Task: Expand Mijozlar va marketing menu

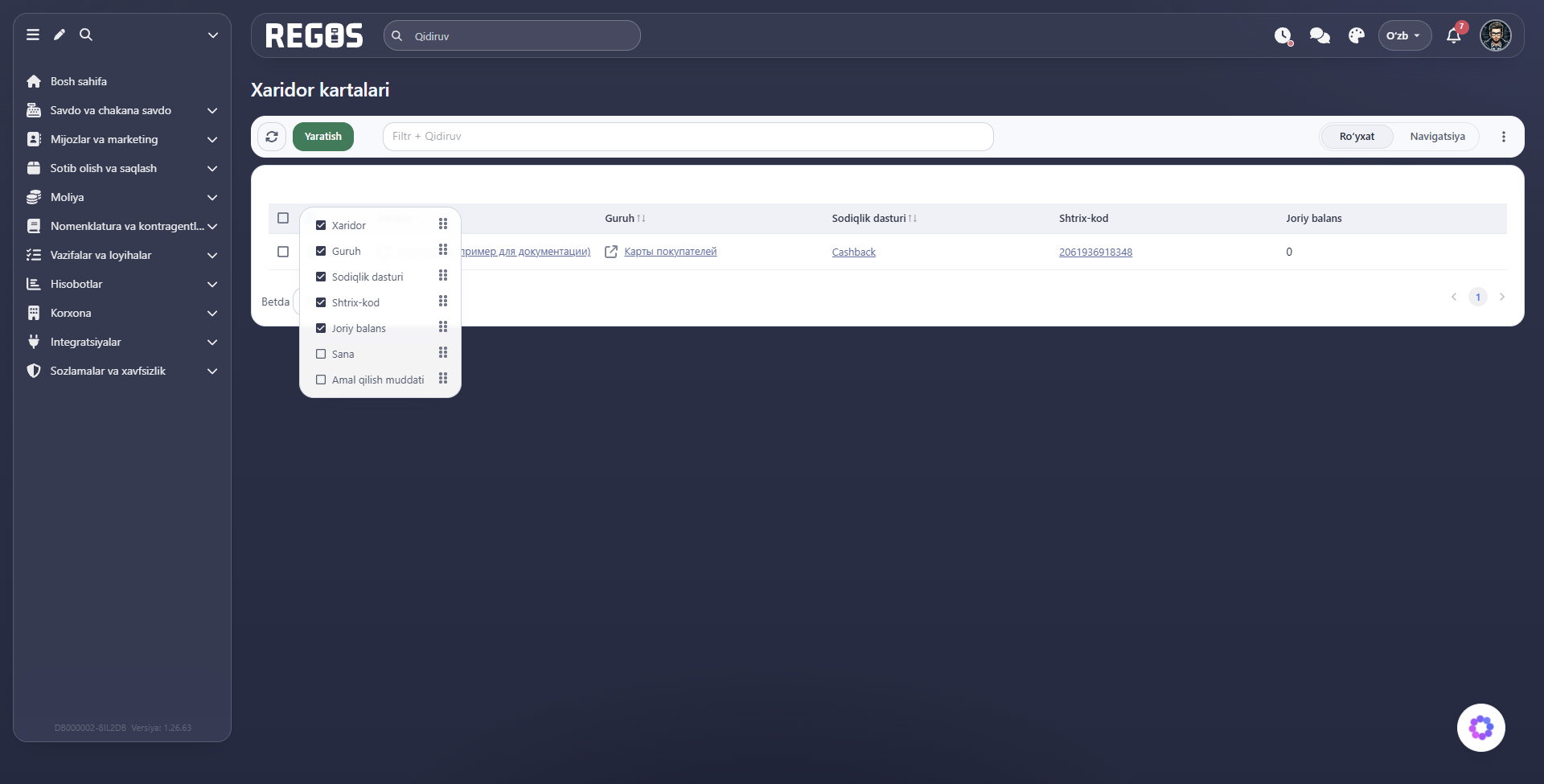Action: tap(122, 139)
